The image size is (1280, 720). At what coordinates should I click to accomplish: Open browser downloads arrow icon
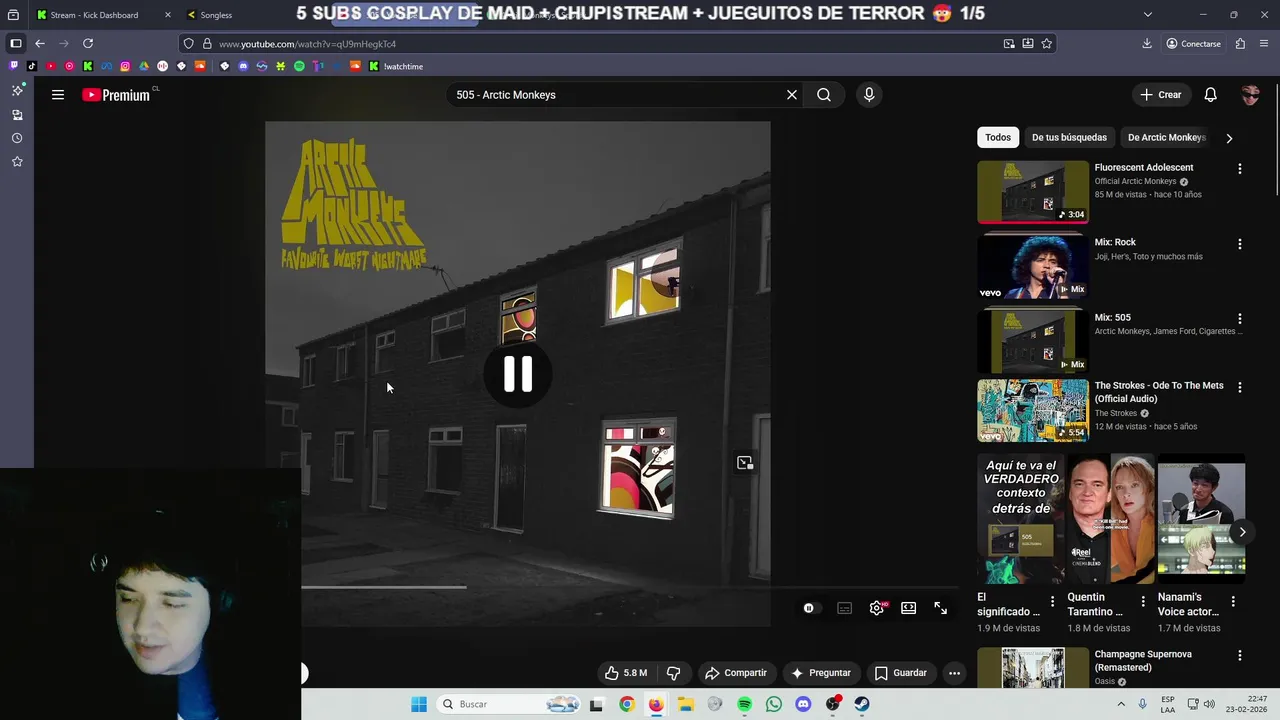(x=1147, y=44)
